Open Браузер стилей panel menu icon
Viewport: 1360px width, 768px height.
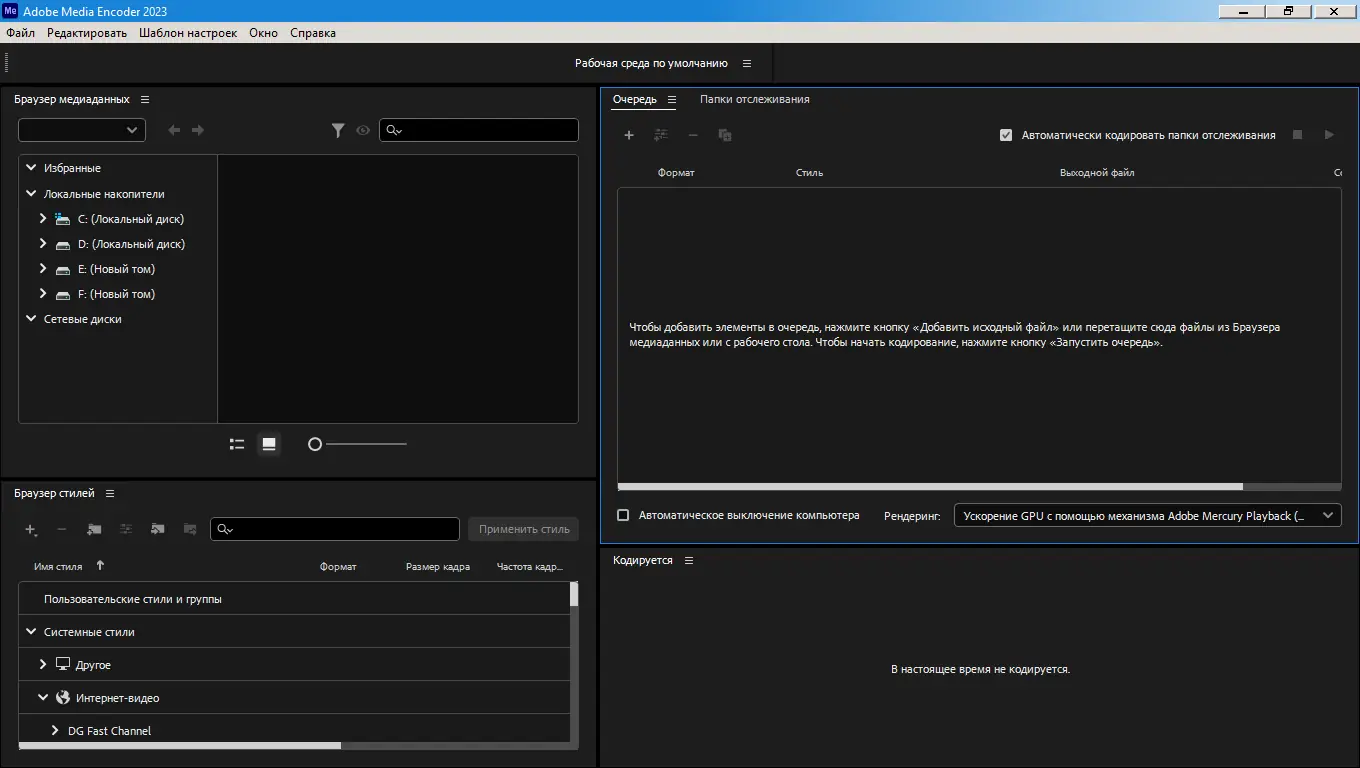[110, 494]
